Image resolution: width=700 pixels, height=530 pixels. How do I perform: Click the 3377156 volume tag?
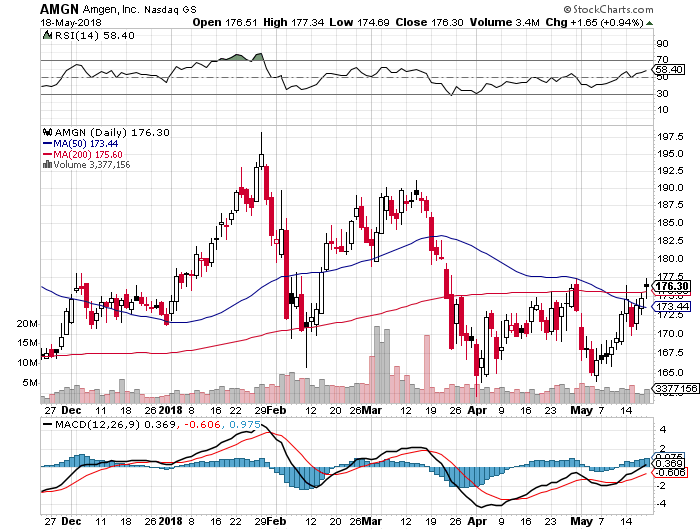point(675,388)
